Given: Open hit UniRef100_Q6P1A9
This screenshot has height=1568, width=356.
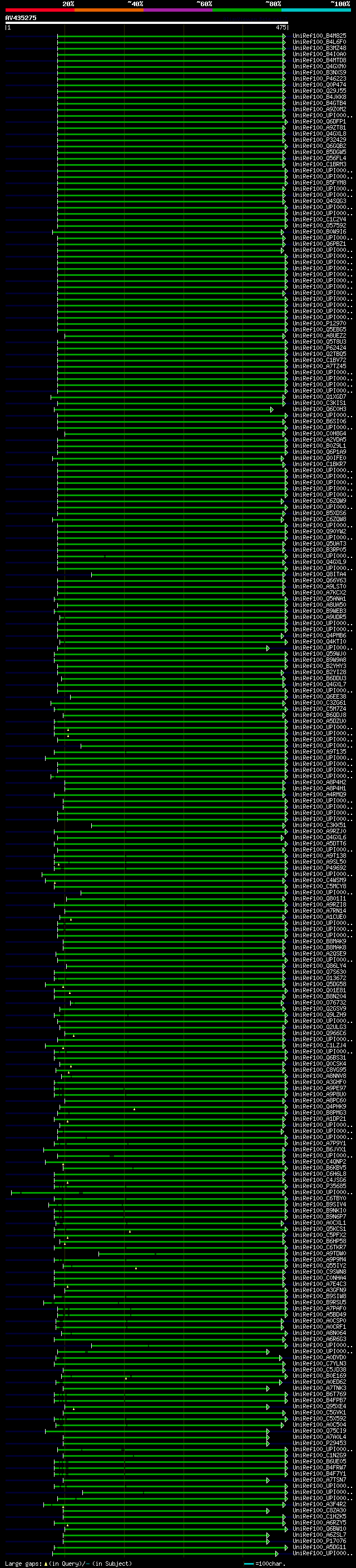Looking at the screenshot, I should point(319,452).
